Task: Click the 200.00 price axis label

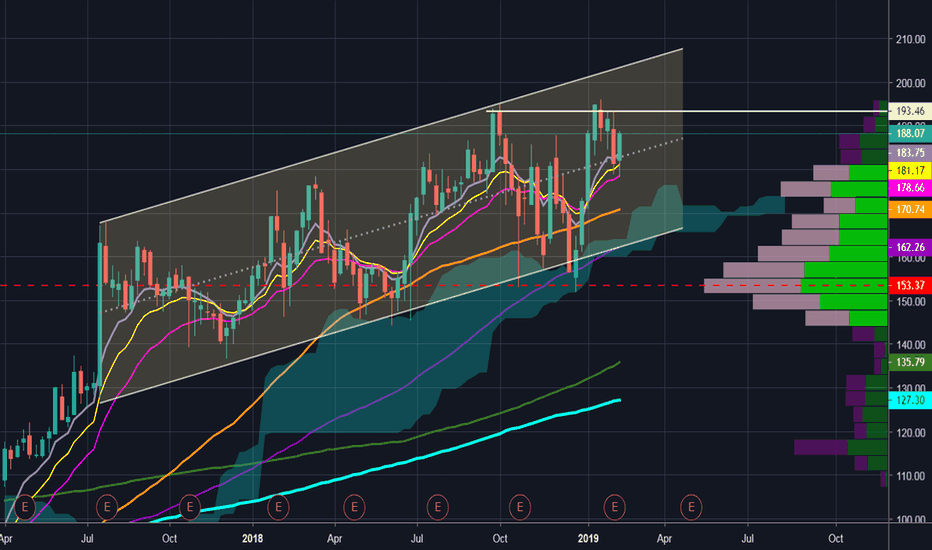Action: click(911, 83)
